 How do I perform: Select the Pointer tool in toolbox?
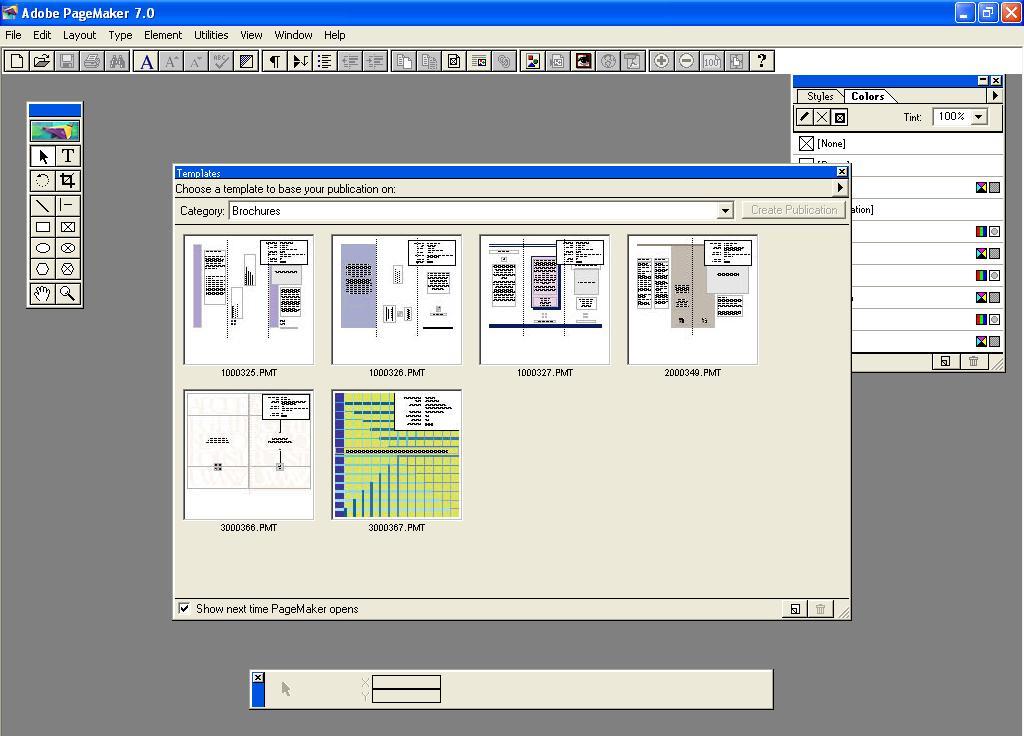(42, 156)
